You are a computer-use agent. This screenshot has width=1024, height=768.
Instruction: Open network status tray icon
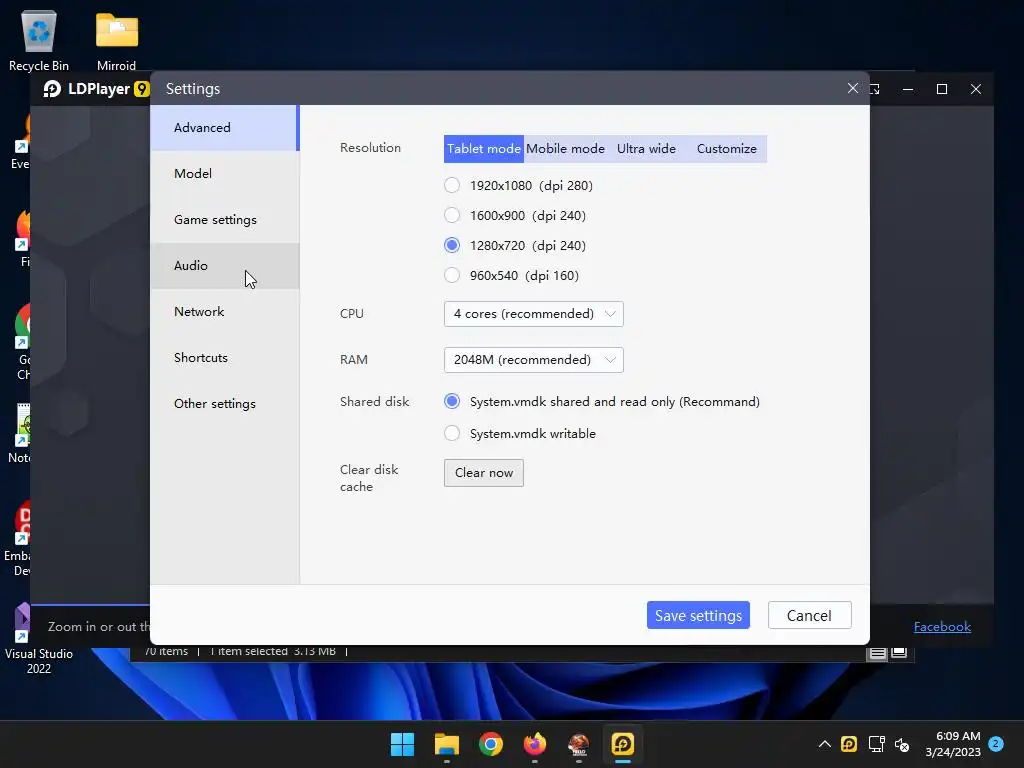[x=876, y=744]
